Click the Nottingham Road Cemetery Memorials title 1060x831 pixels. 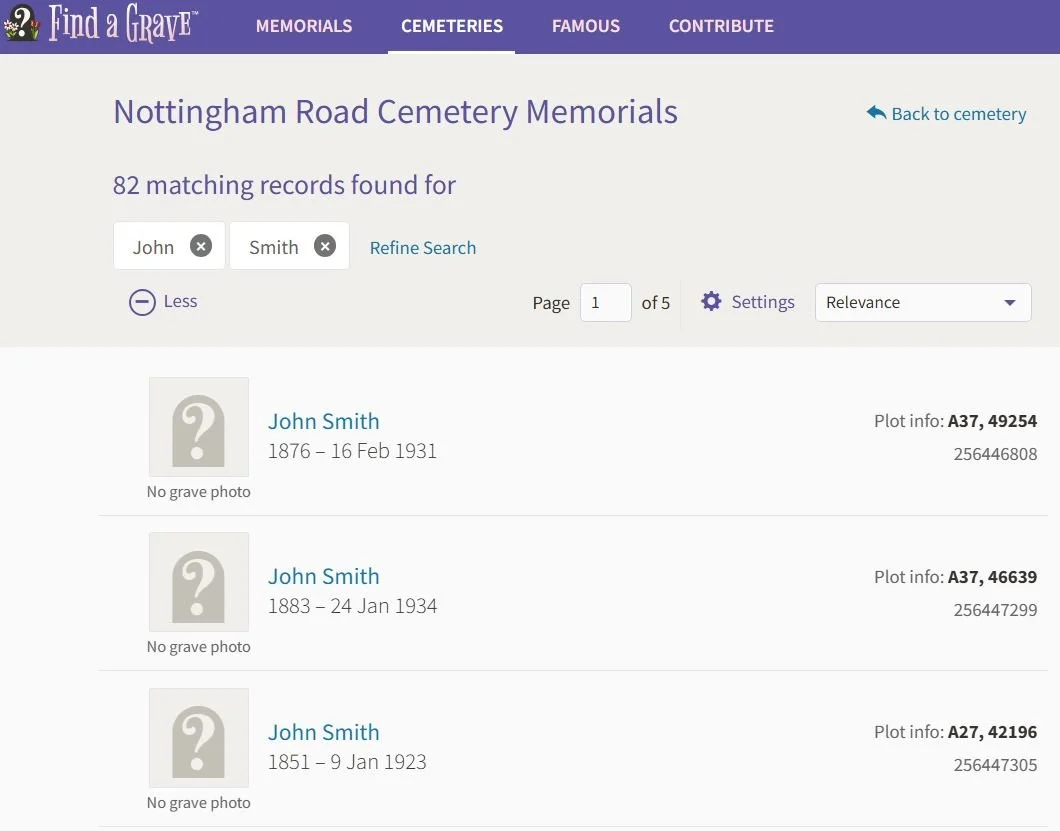(x=395, y=112)
